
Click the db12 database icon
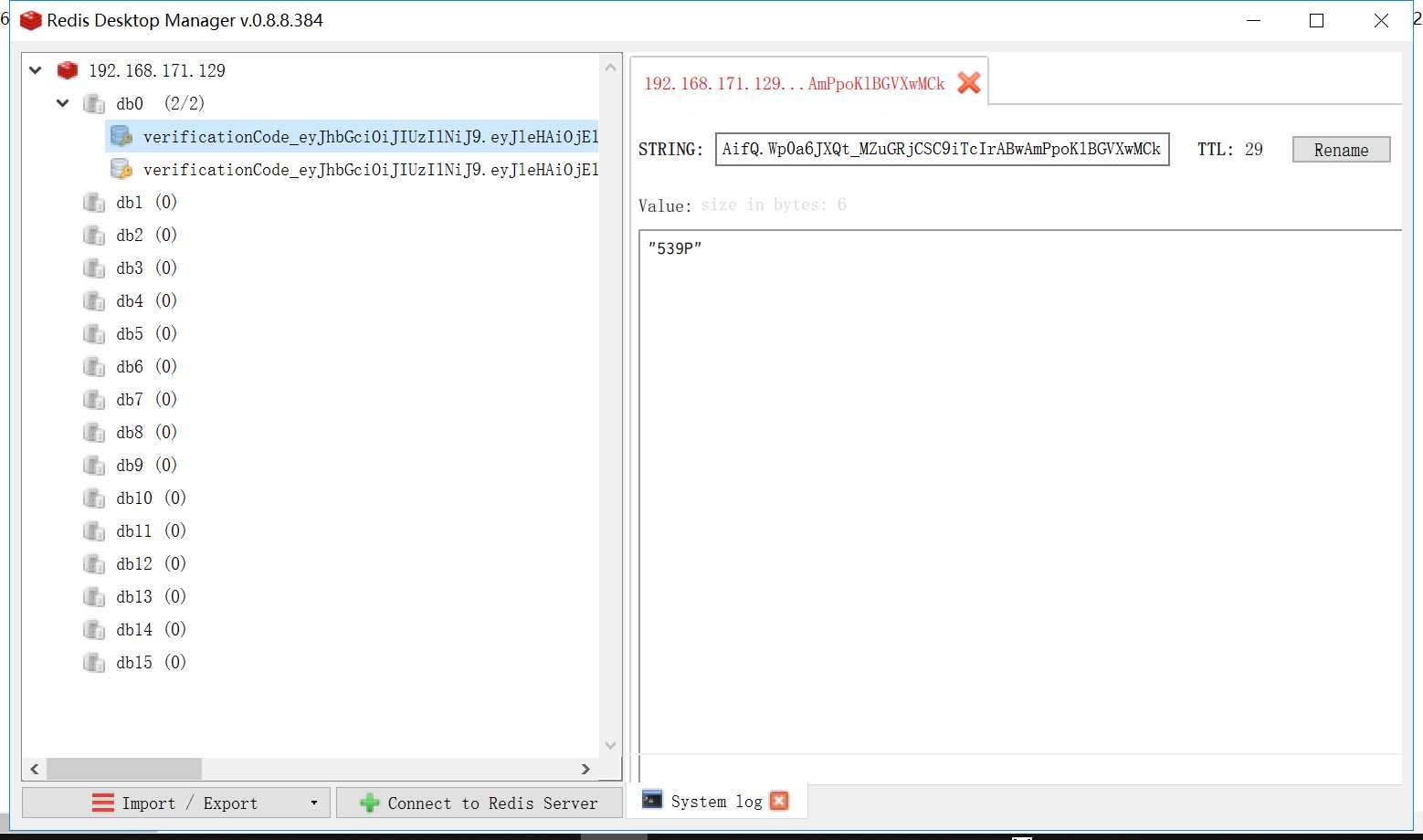pyautogui.click(x=94, y=563)
